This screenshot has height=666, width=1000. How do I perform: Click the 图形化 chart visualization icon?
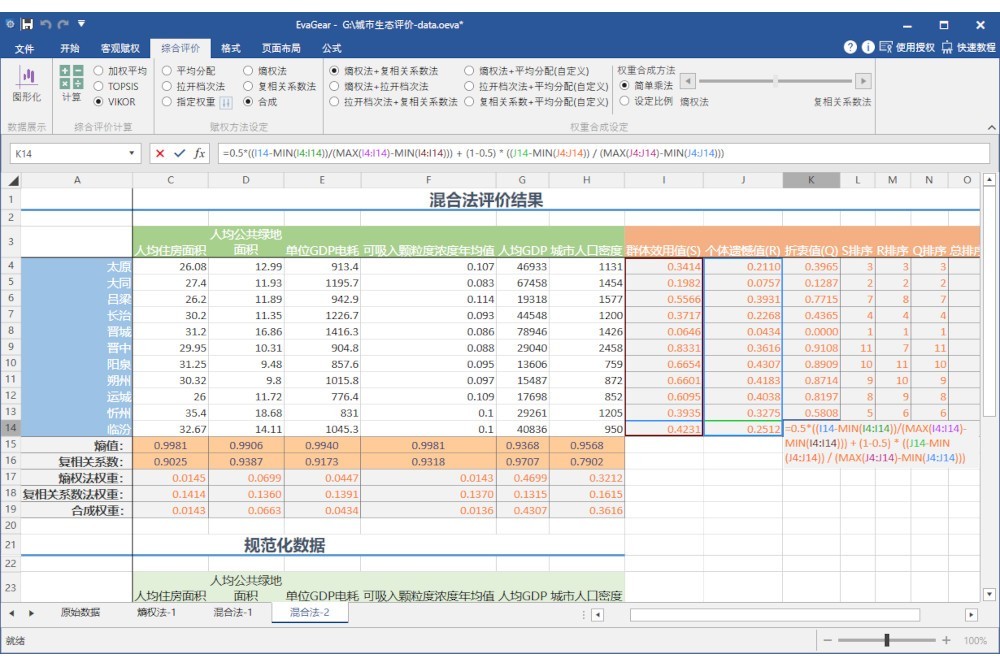pyautogui.click(x=27, y=82)
